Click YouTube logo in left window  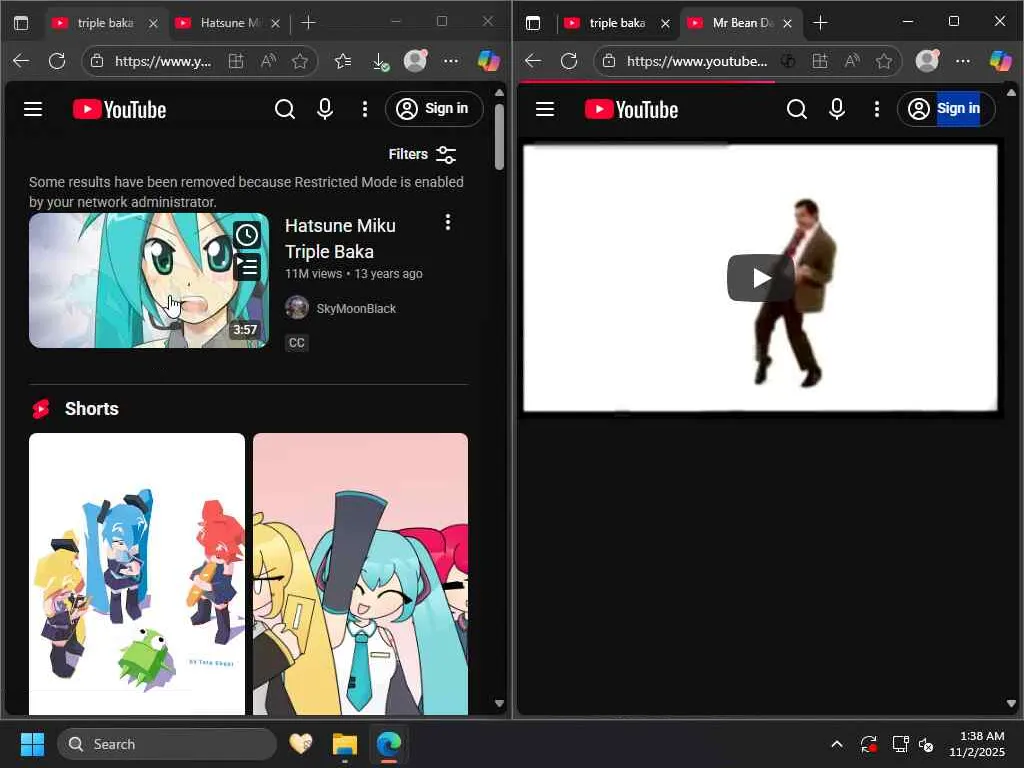[x=120, y=109]
